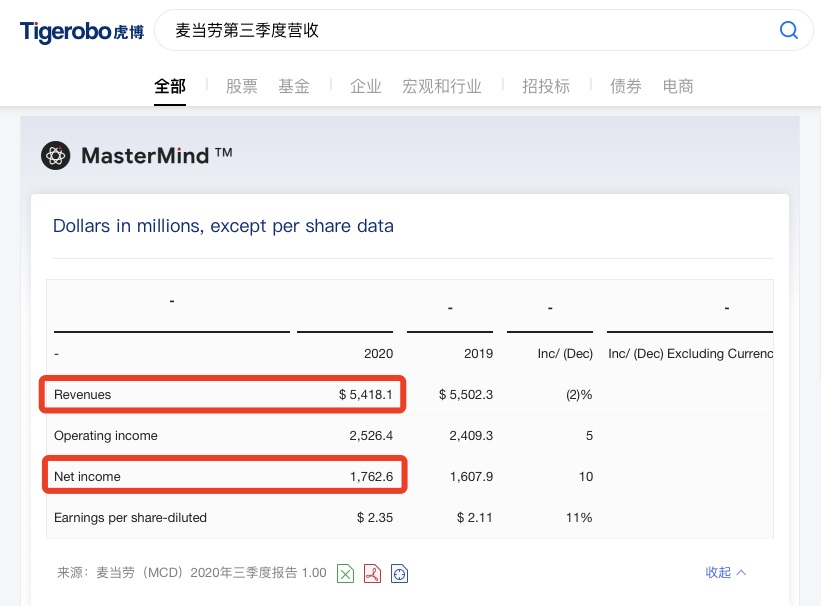Click the (2)% revenue change cell
This screenshot has height=606, width=821.
coord(579,394)
